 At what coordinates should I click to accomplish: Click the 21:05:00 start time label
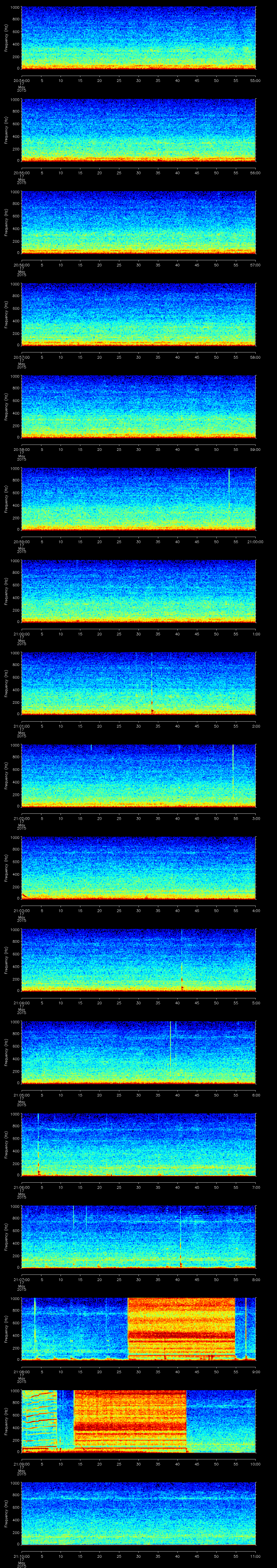(21, 1095)
